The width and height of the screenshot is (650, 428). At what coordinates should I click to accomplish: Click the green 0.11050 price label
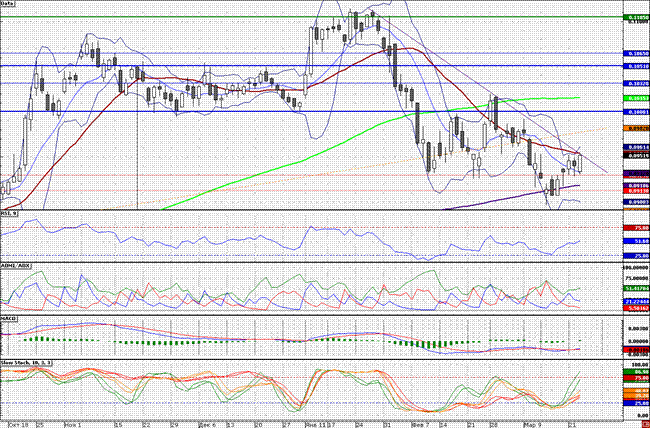[x=636, y=18]
